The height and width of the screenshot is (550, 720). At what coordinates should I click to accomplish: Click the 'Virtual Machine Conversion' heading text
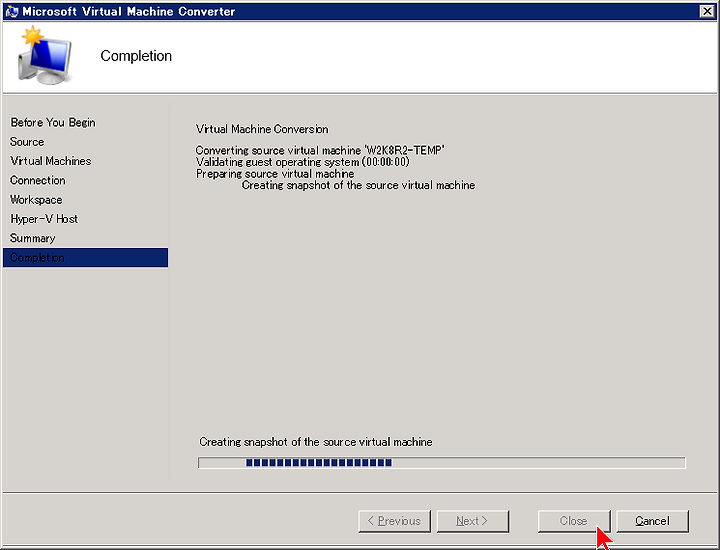coord(262,129)
